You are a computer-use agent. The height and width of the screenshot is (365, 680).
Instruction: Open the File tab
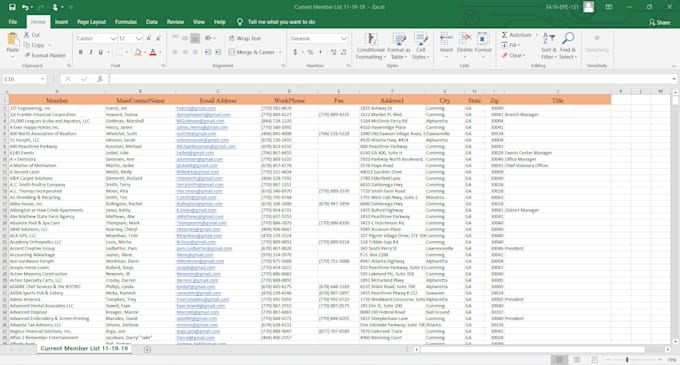pyautogui.click(x=13, y=22)
